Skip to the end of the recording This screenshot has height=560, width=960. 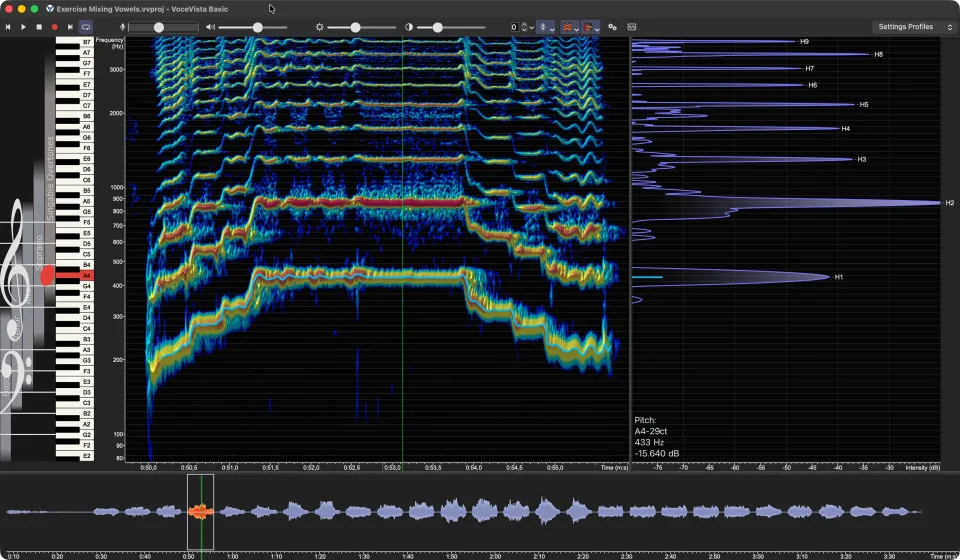coord(70,27)
